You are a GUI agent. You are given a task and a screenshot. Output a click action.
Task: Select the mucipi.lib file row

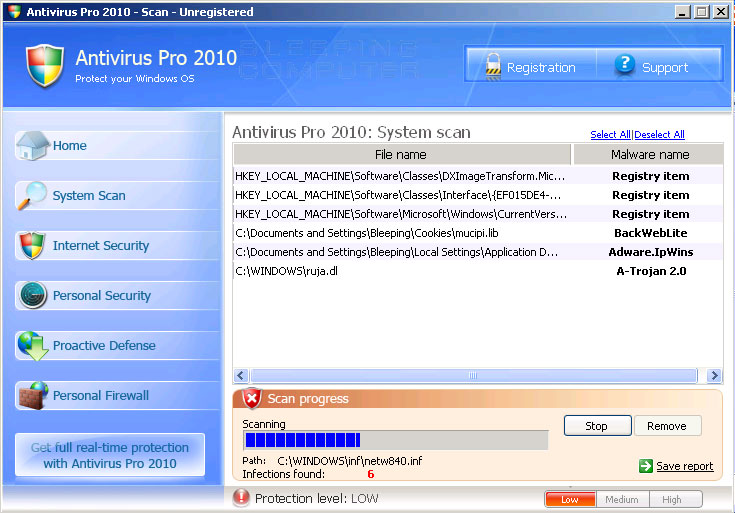[x=477, y=233]
